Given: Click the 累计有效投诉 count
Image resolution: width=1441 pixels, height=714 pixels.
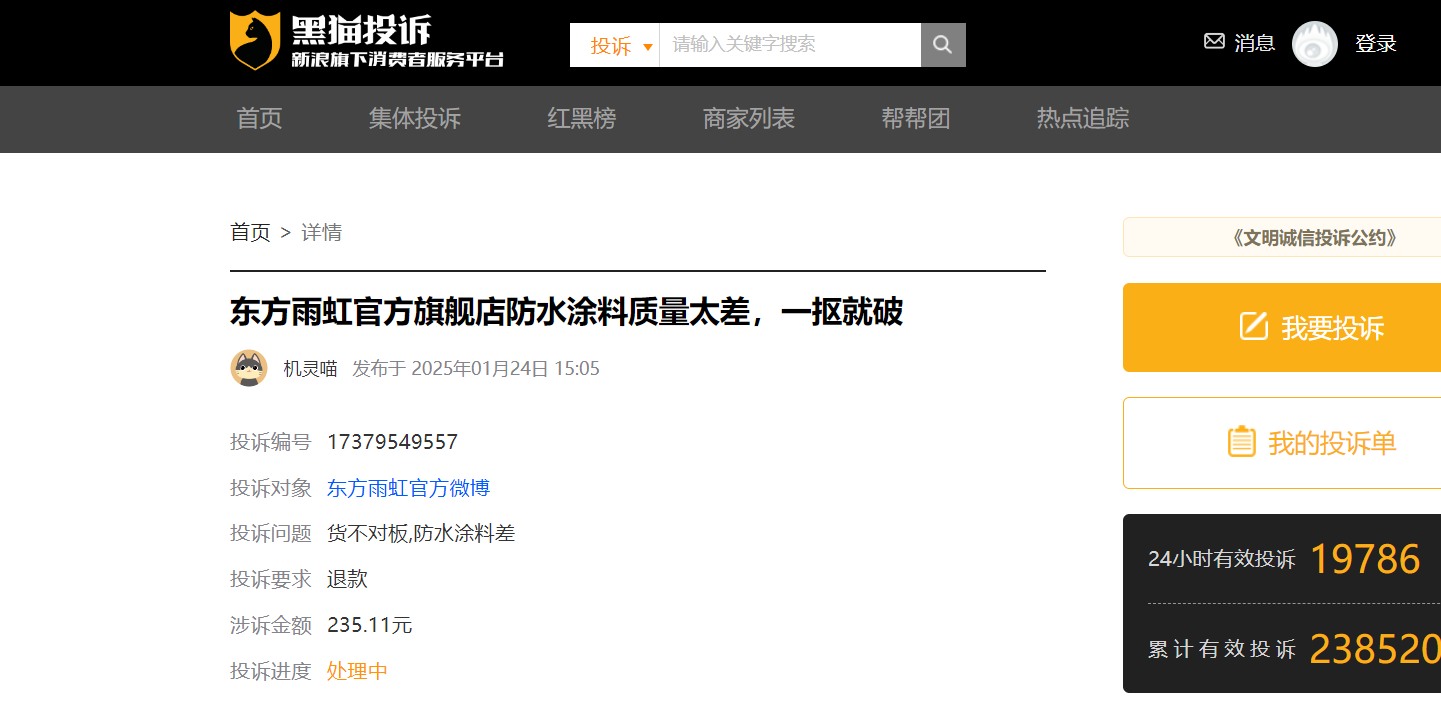Looking at the screenshot, I should pyautogui.click(x=1375, y=649).
